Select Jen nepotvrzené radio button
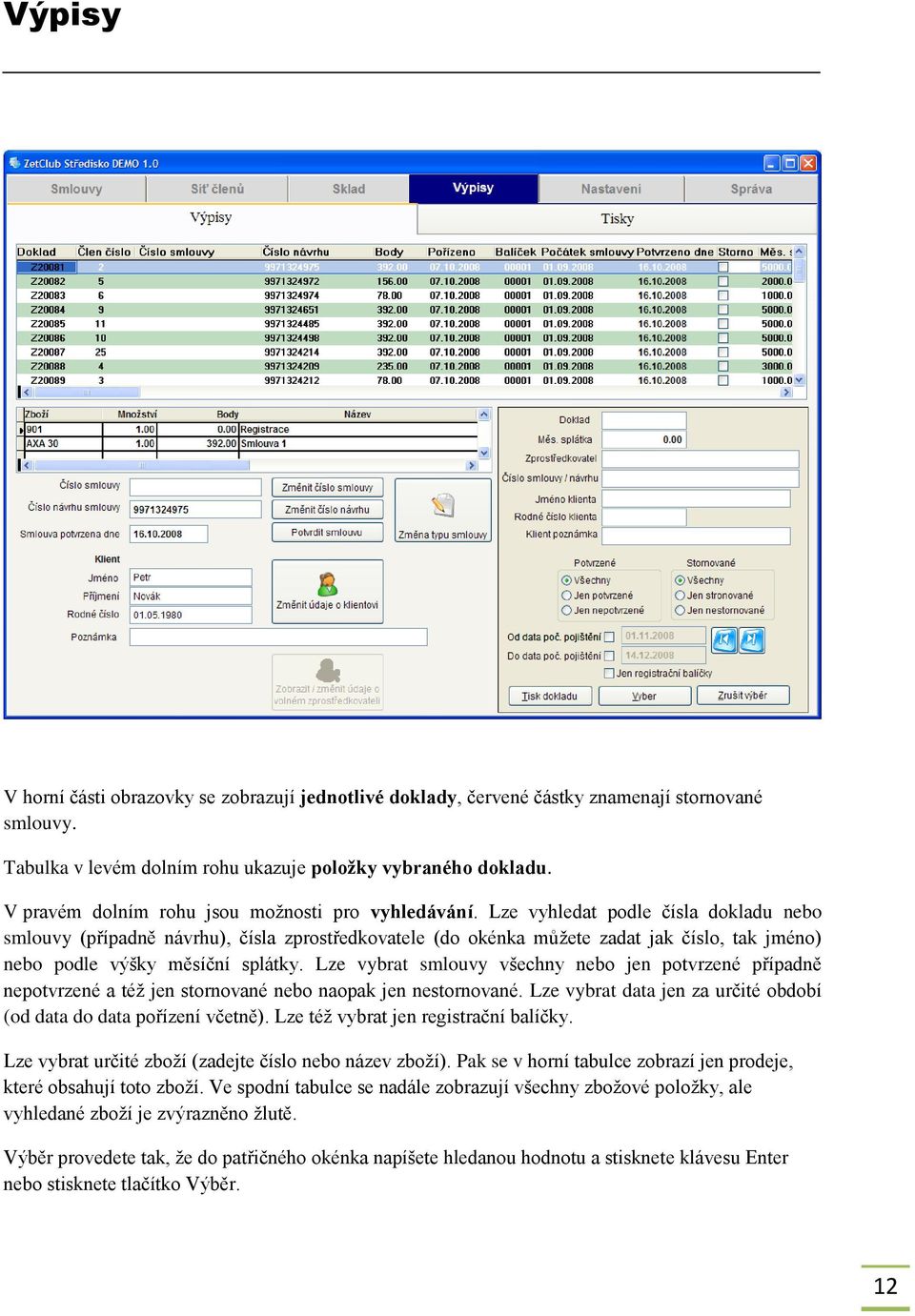Viewport: 915px width, 1316px height. coord(566,610)
